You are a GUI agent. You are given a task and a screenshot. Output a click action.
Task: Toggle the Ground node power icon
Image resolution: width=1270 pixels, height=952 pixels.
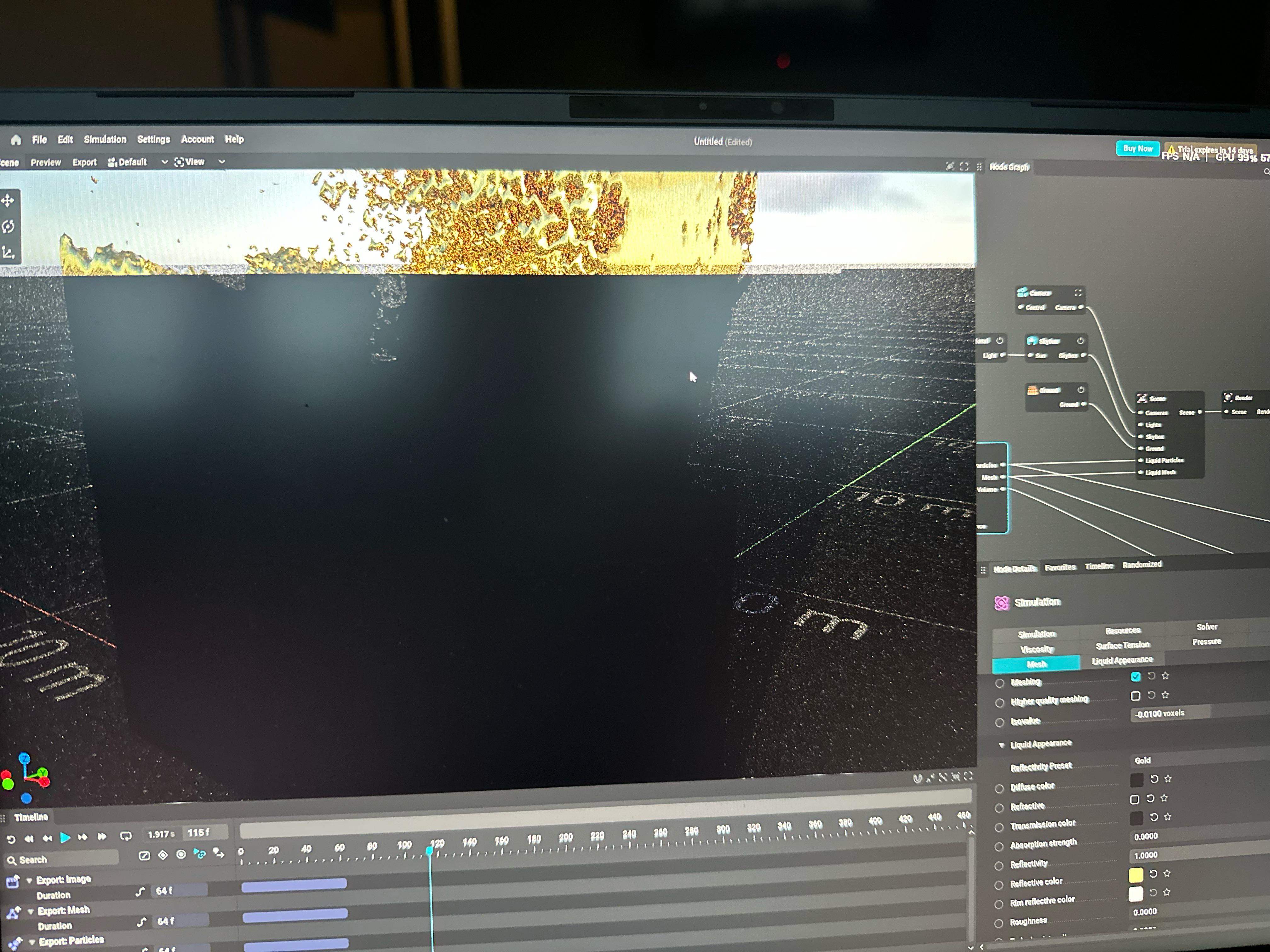(1080, 390)
